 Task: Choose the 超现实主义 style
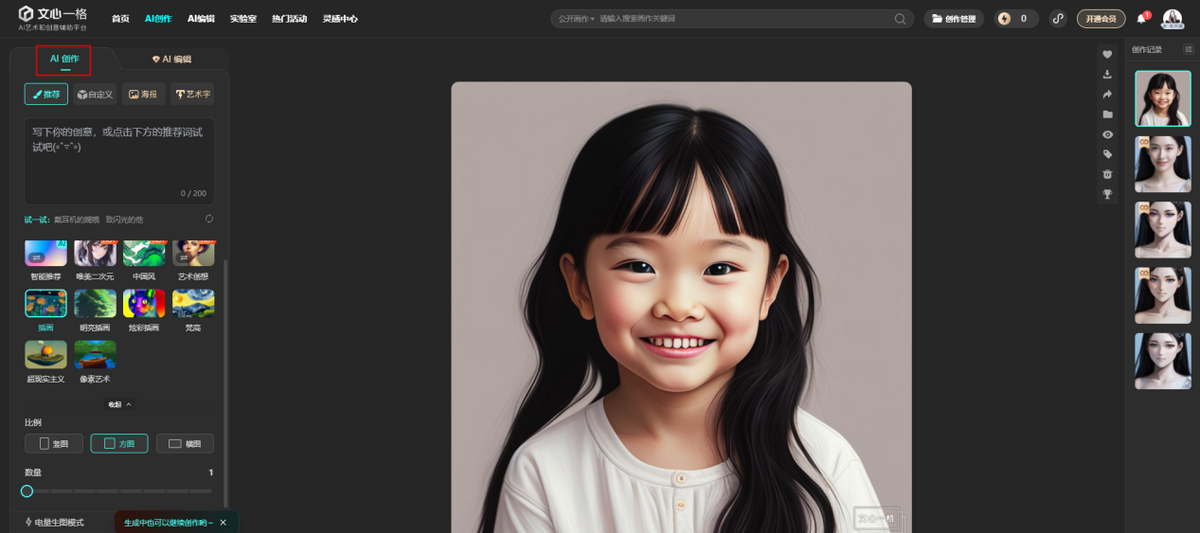[x=46, y=362]
